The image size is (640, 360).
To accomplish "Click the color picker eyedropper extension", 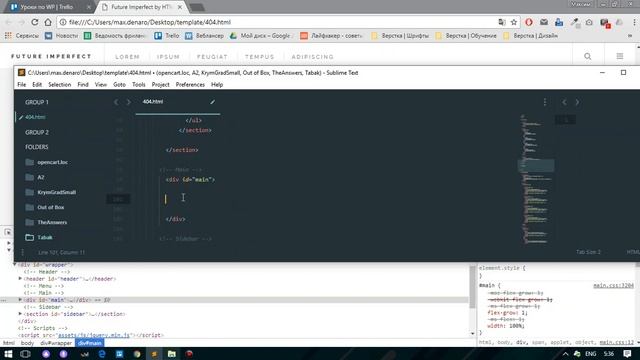I will click(575, 22).
